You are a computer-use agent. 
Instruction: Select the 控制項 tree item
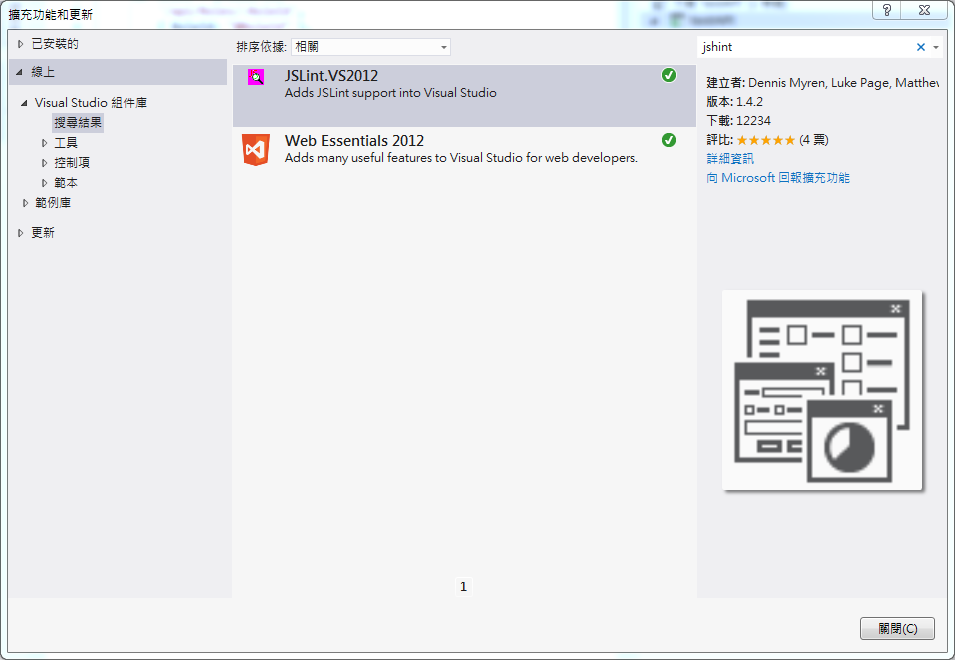(x=72, y=163)
